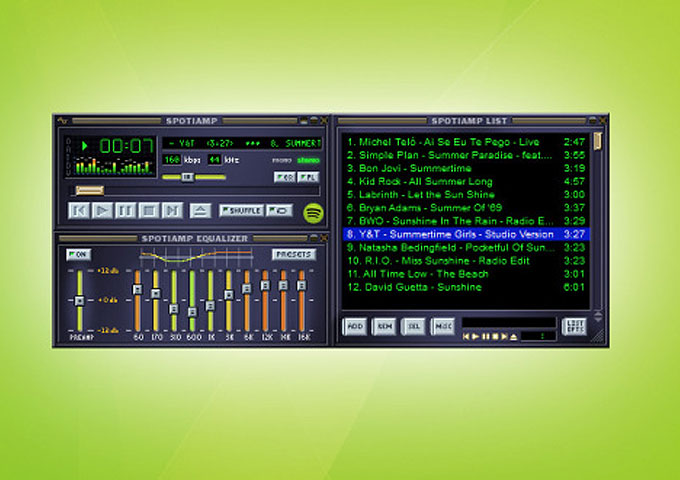Toggle Shuffle mode
This screenshot has height=480, width=680.
(242, 211)
